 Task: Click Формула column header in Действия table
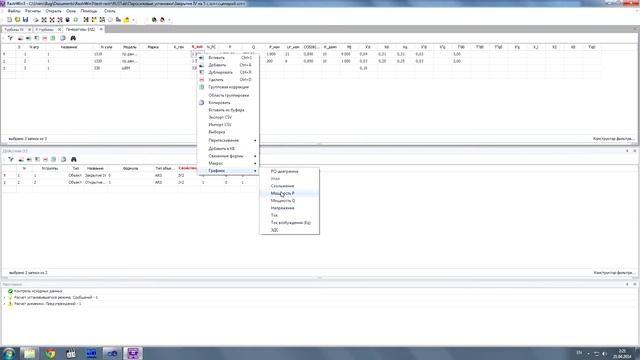(x=130, y=168)
